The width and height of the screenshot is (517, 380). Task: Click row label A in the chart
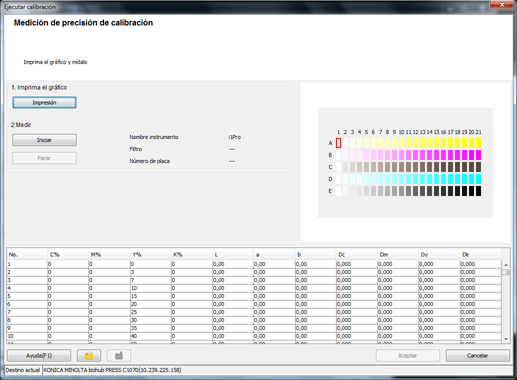pos(330,143)
